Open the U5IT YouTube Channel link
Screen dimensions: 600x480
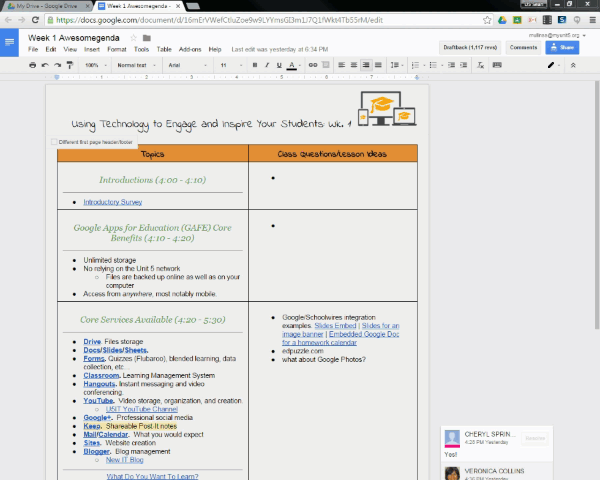[x=142, y=409]
